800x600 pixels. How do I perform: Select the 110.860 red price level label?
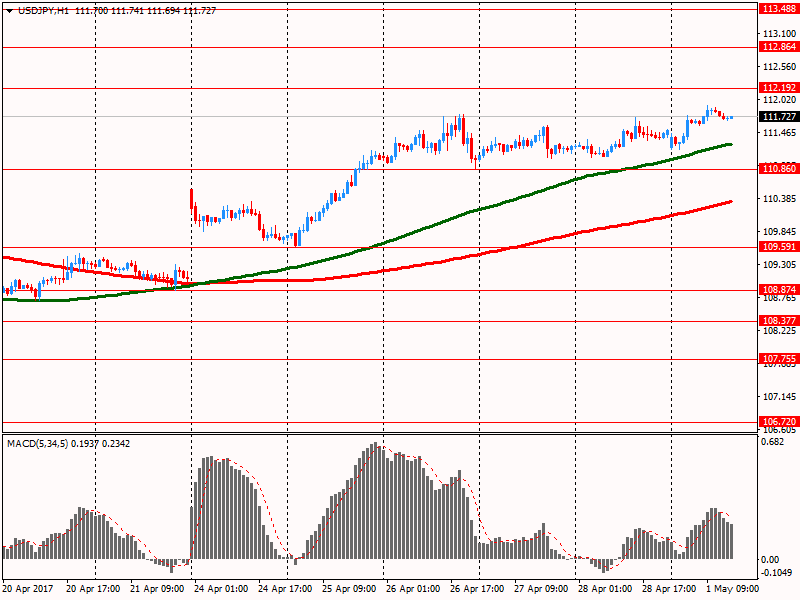[779, 169]
